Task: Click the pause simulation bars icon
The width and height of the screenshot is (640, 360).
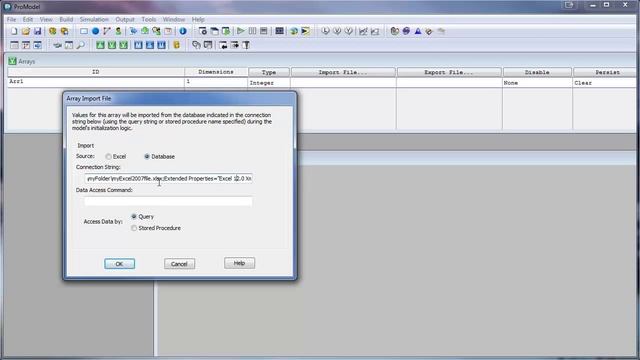Action: 252,31
